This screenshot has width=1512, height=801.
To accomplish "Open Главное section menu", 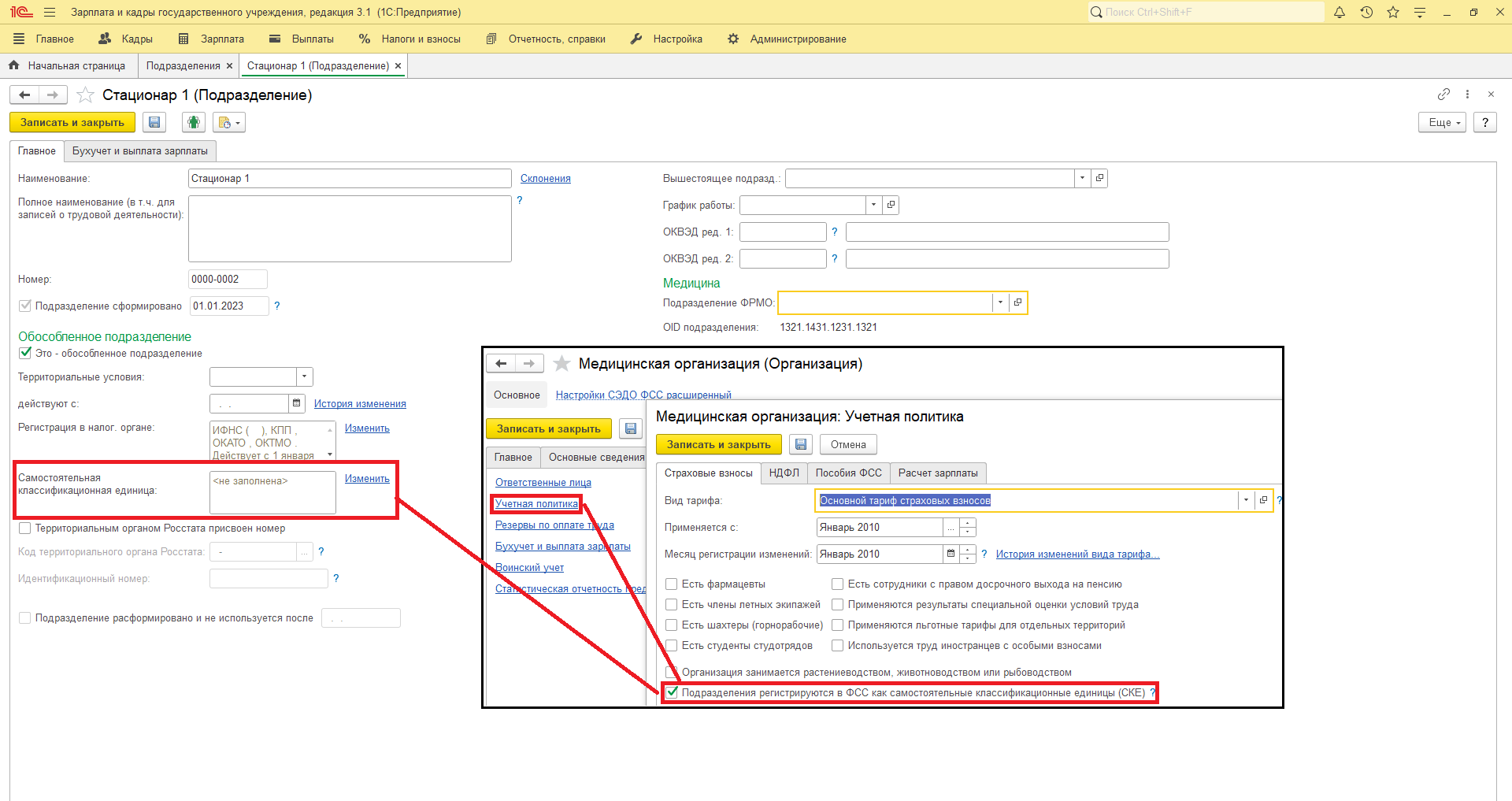I will tap(44, 39).
